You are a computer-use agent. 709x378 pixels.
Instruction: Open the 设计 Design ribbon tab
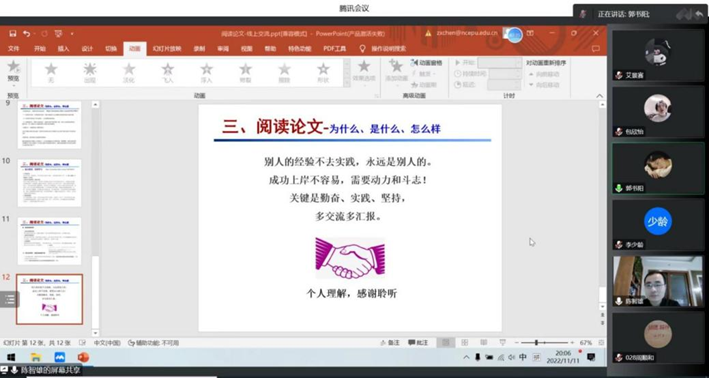(87, 48)
